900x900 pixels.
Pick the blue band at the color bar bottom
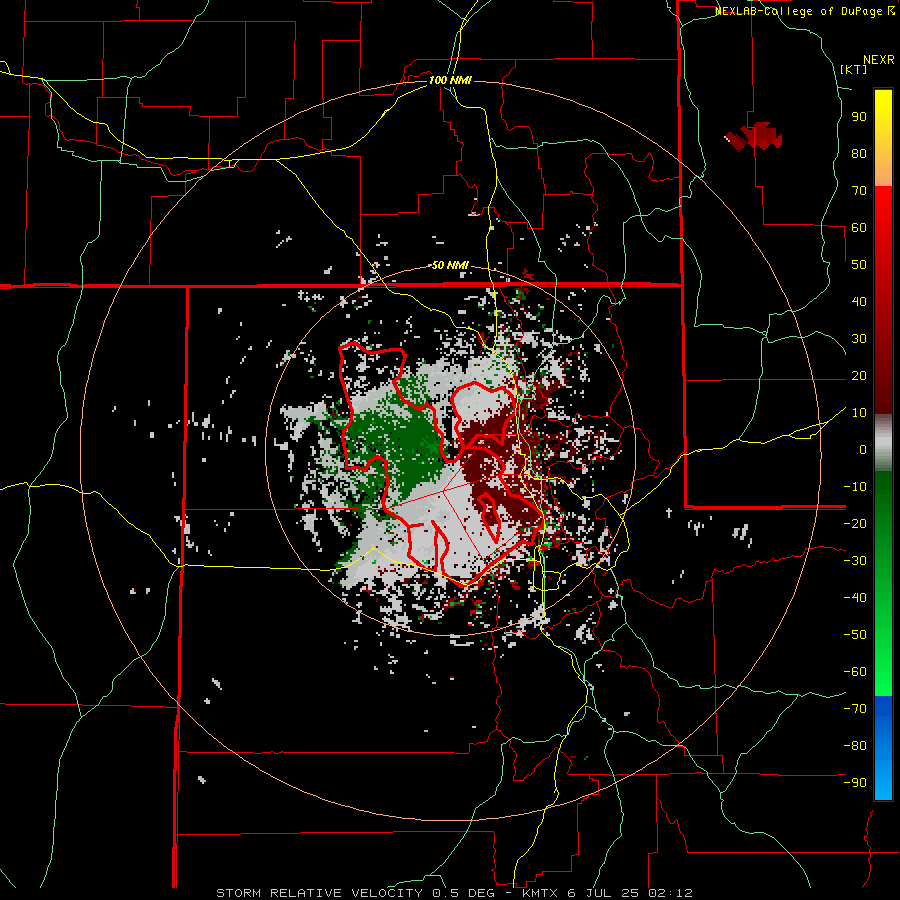(x=883, y=748)
